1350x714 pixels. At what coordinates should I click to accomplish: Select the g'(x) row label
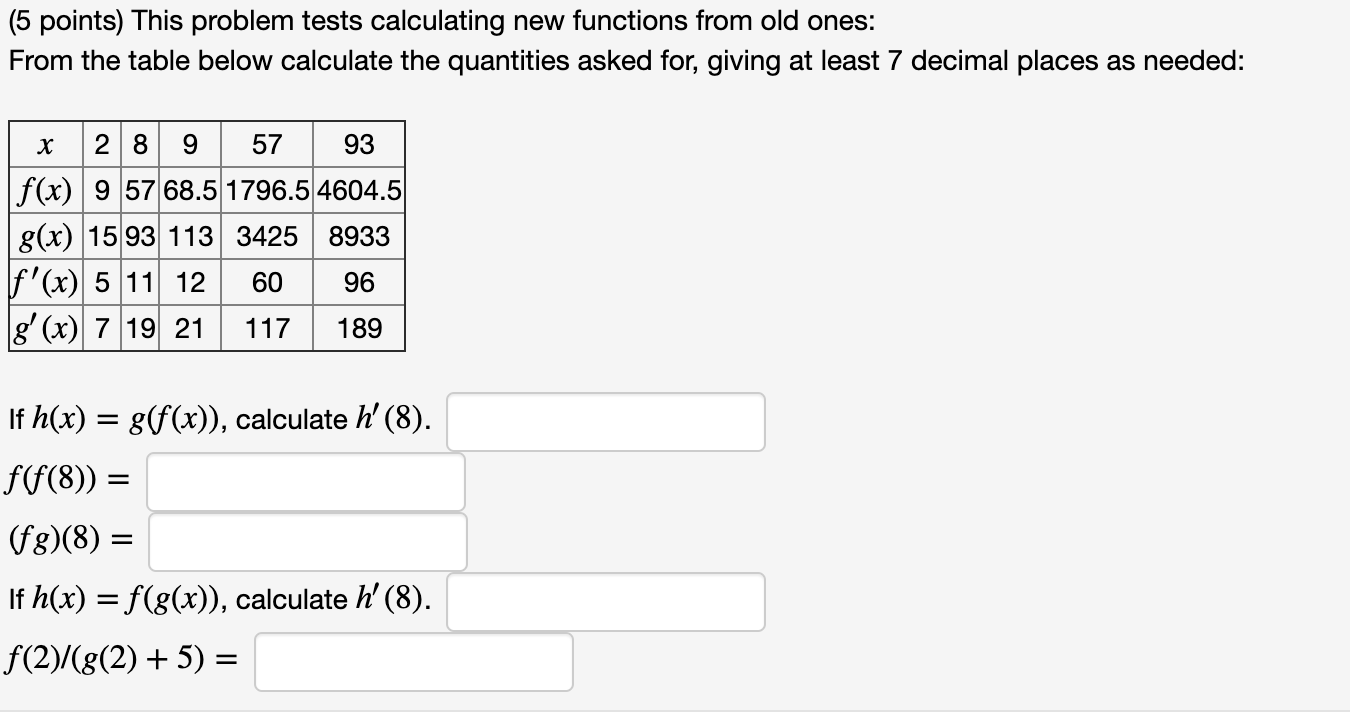[43, 328]
